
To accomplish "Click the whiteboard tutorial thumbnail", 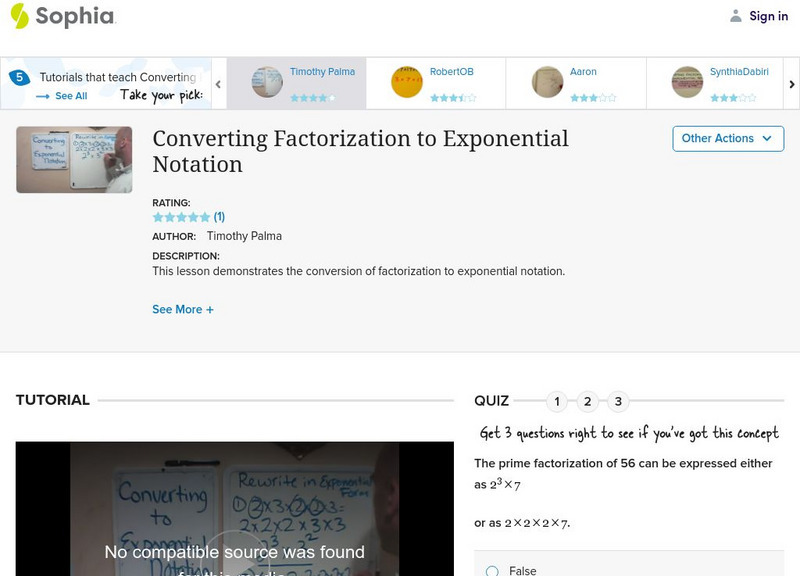I will pos(73,160).
